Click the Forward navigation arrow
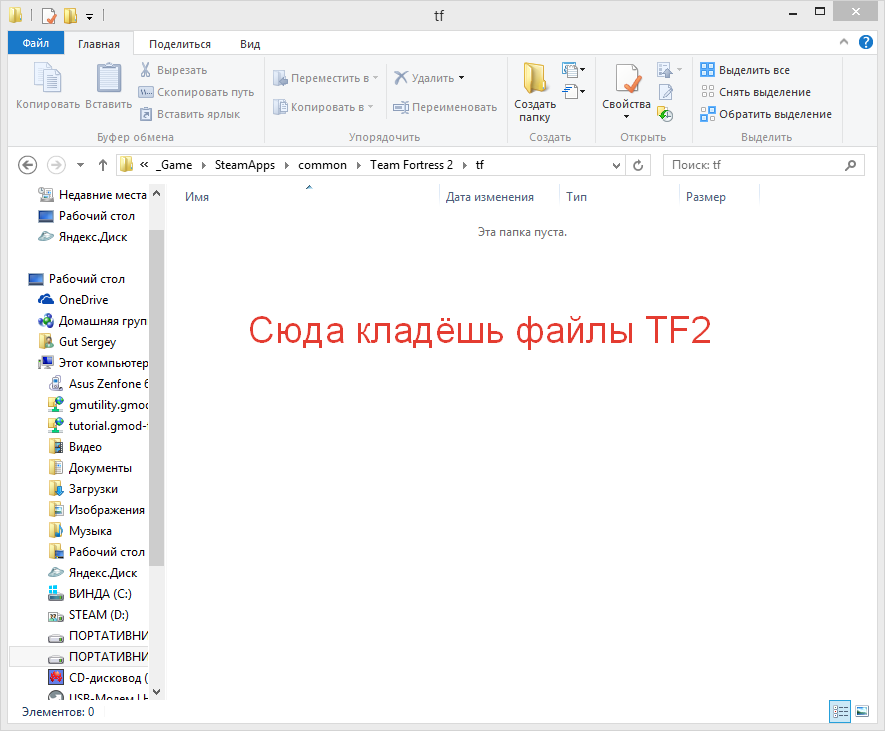Screen dimensions: 885x731 click(x=56, y=165)
